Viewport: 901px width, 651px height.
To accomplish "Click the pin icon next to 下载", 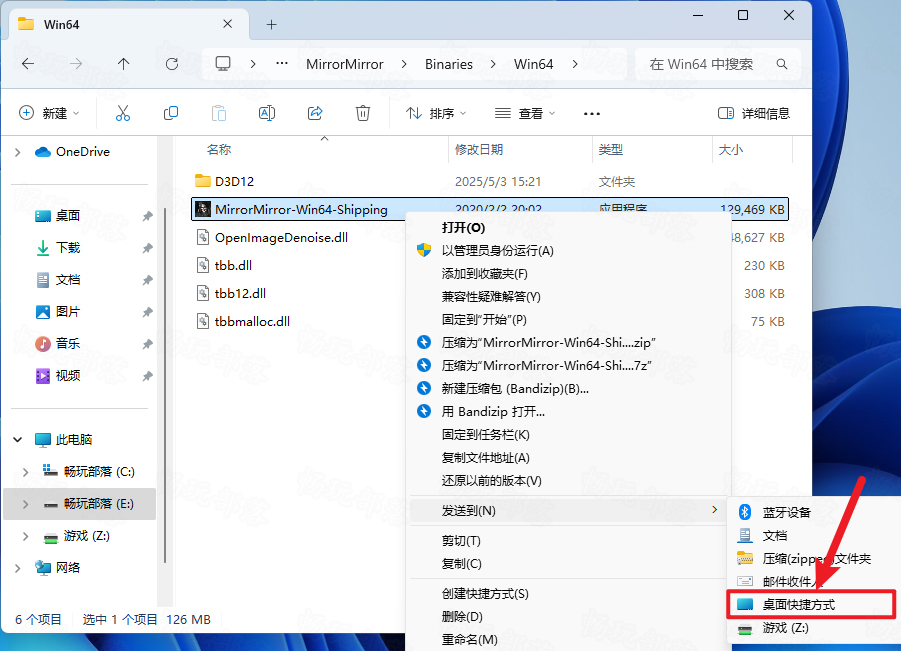I will [148, 248].
